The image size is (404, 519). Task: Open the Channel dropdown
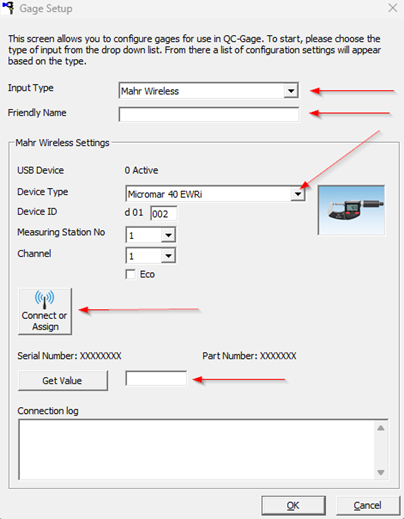point(168,256)
